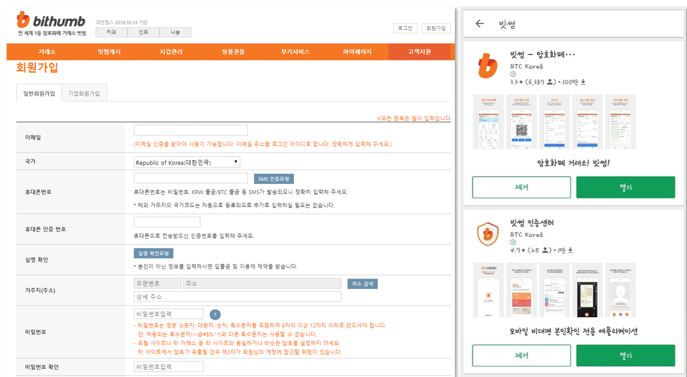This screenshot has height=377, width=687.
Task: Focus the 비밀번호 password input
Action: coord(169,314)
